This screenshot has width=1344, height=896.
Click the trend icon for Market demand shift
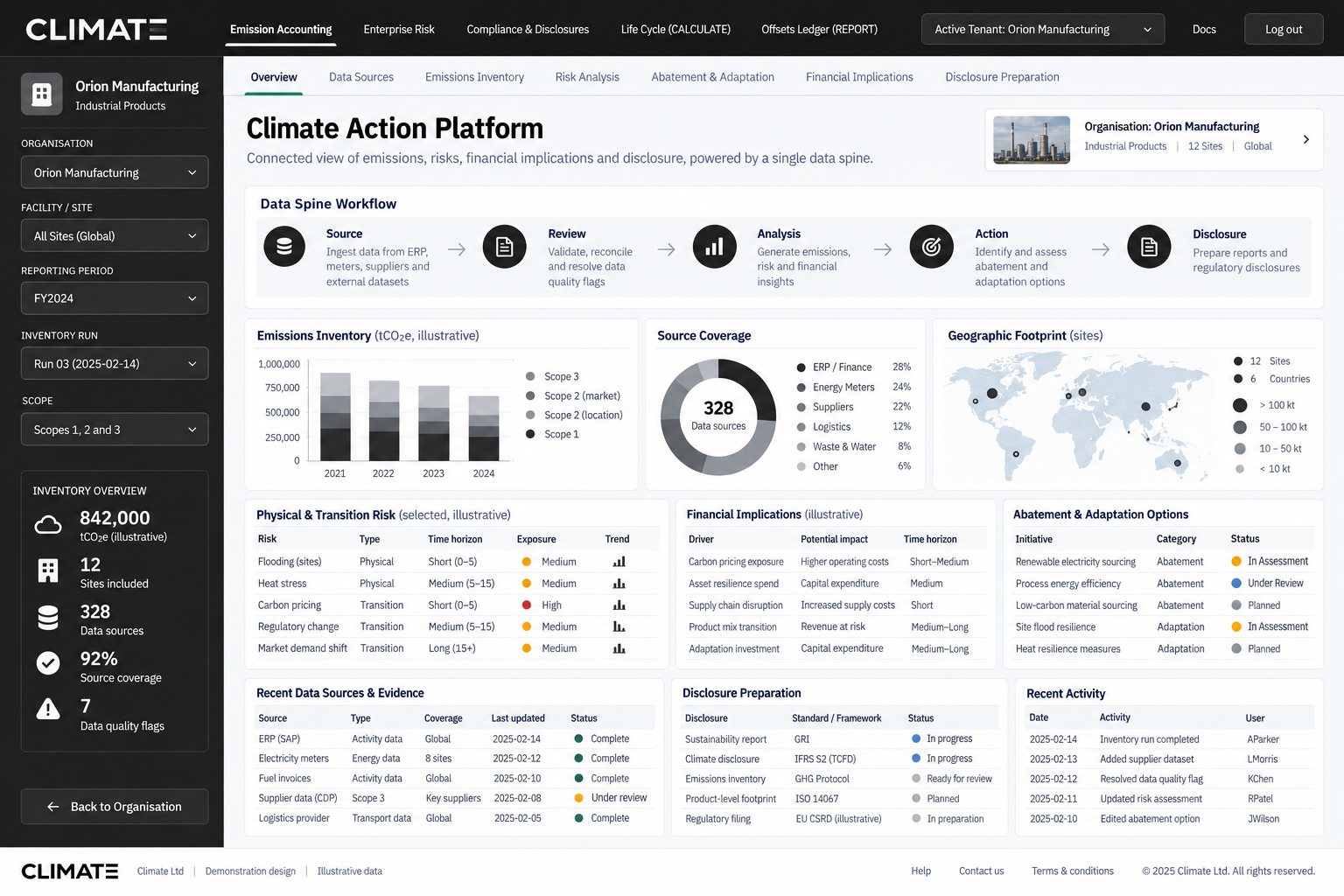pos(619,648)
